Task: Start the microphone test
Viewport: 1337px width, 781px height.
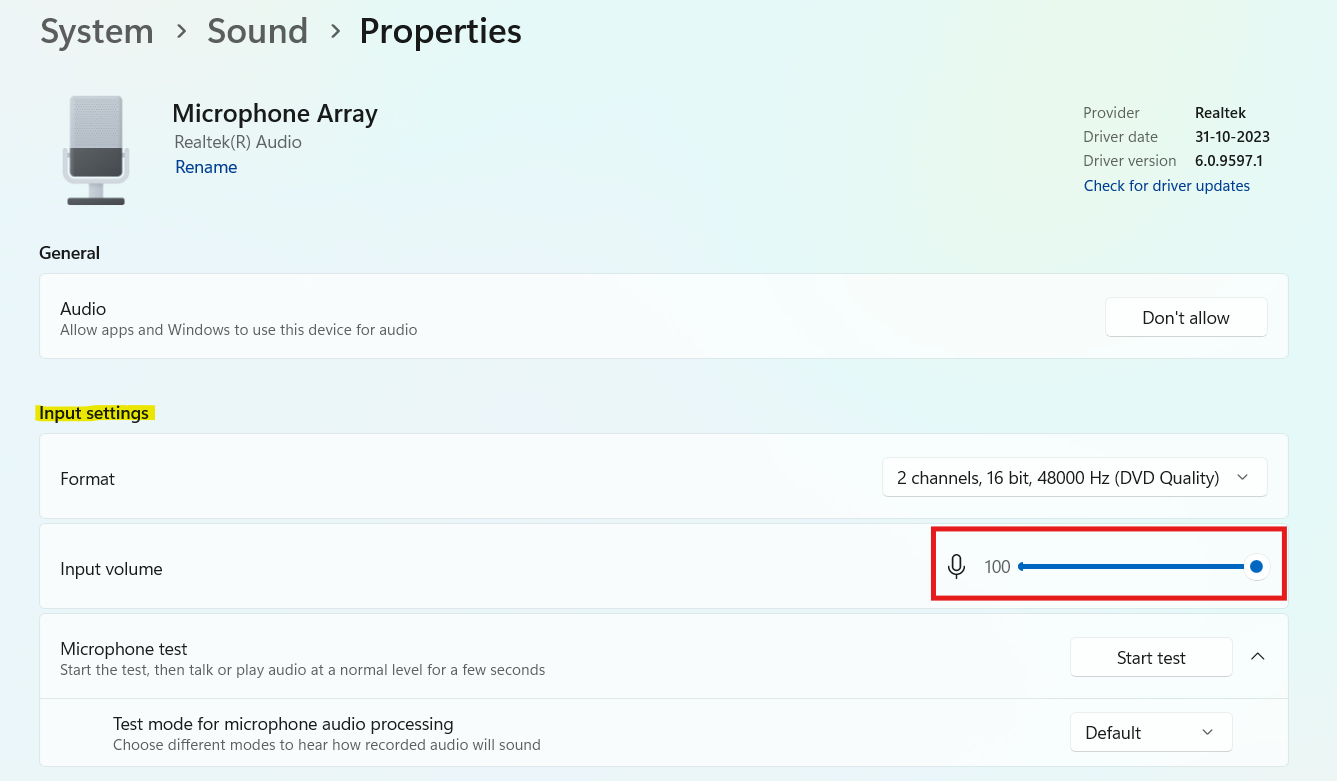Action: coord(1150,658)
